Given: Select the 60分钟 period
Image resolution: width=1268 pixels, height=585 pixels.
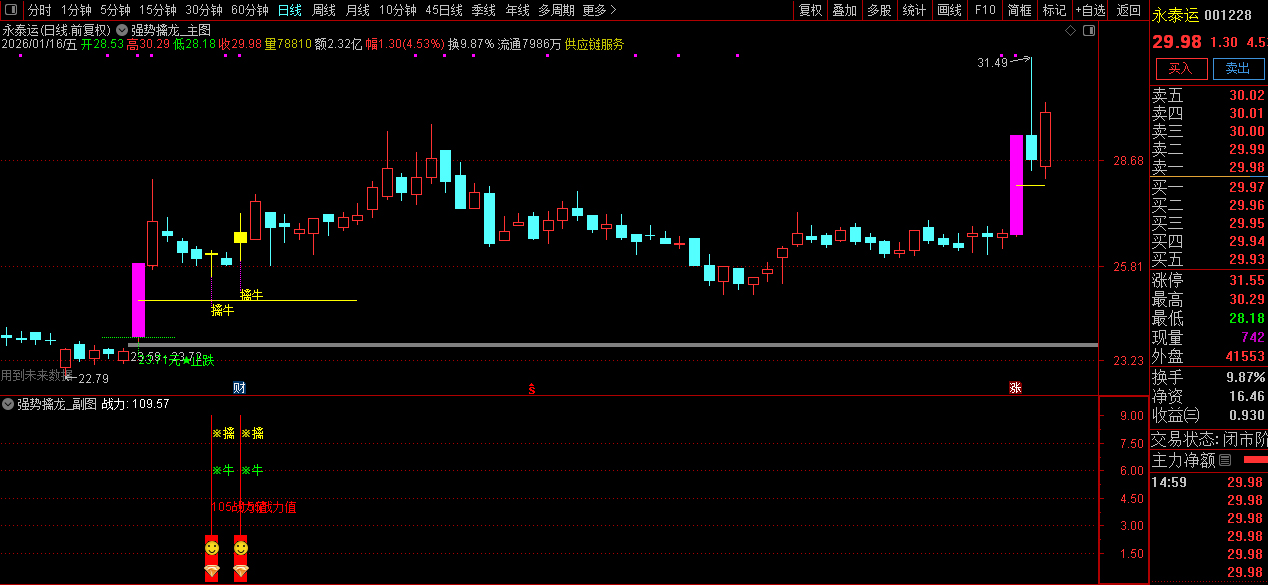Looking at the screenshot, I should pos(250,10).
